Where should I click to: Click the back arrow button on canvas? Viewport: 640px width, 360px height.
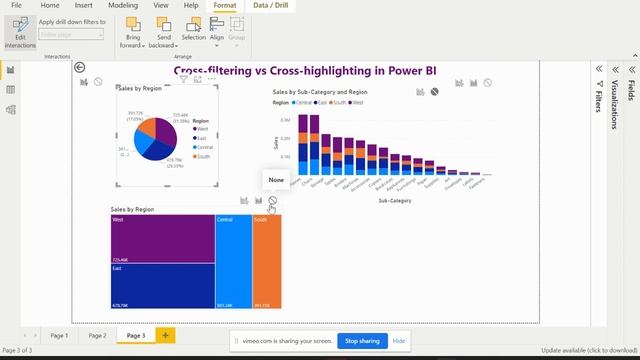coord(80,67)
